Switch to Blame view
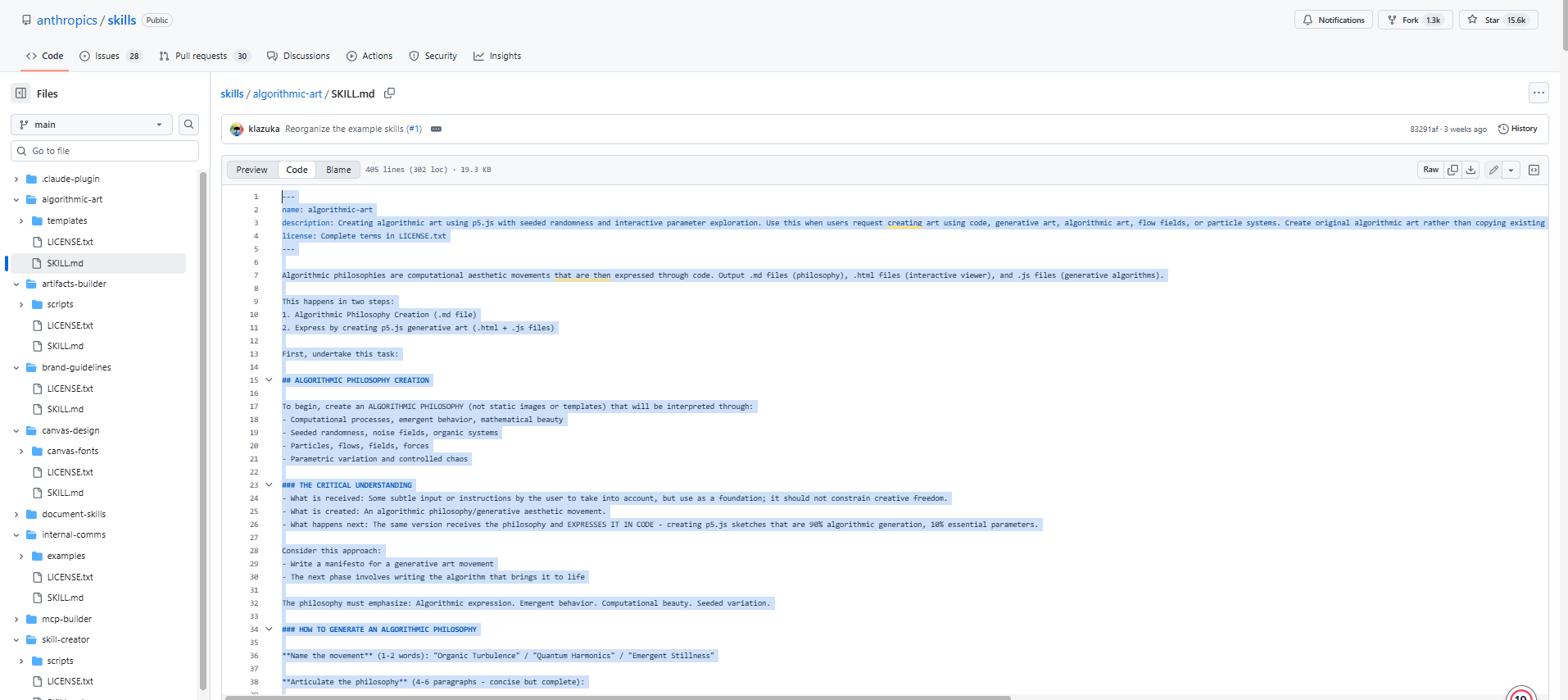Viewport: 1568px width, 700px height. pos(338,170)
